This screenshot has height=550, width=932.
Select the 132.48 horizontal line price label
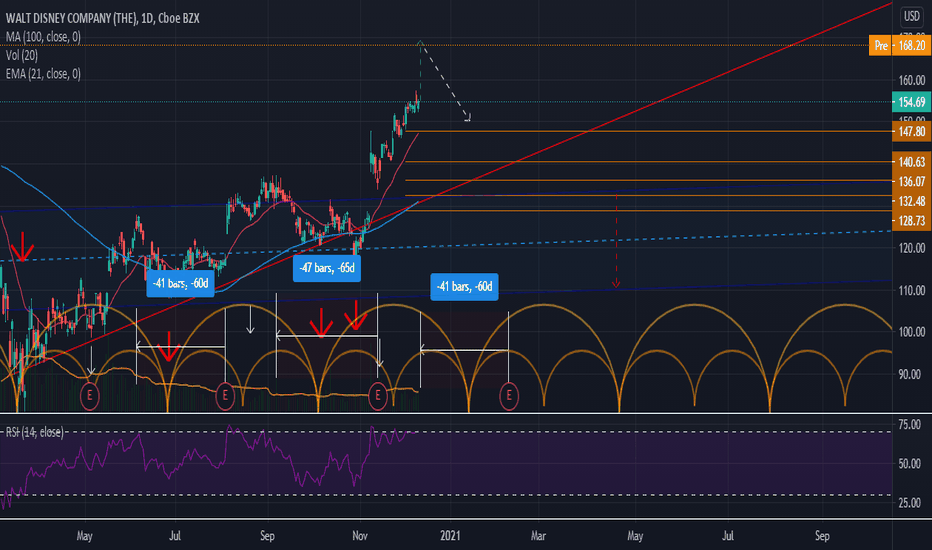click(911, 201)
